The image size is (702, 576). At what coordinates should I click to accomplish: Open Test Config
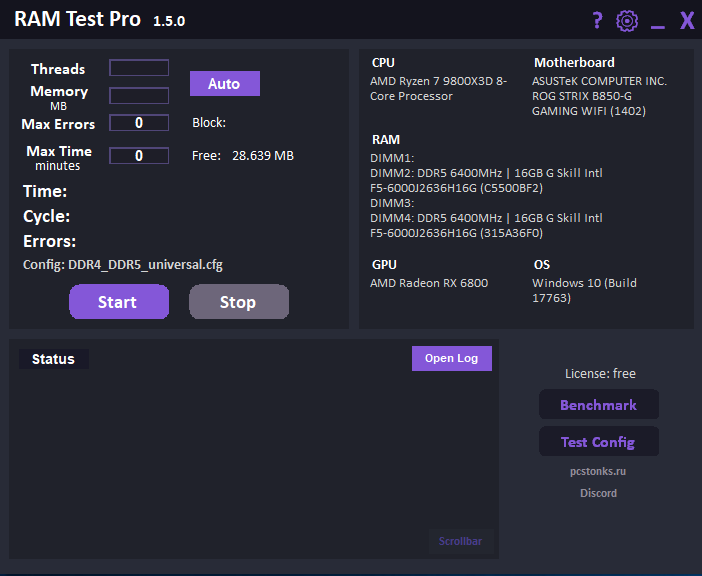click(x=599, y=442)
